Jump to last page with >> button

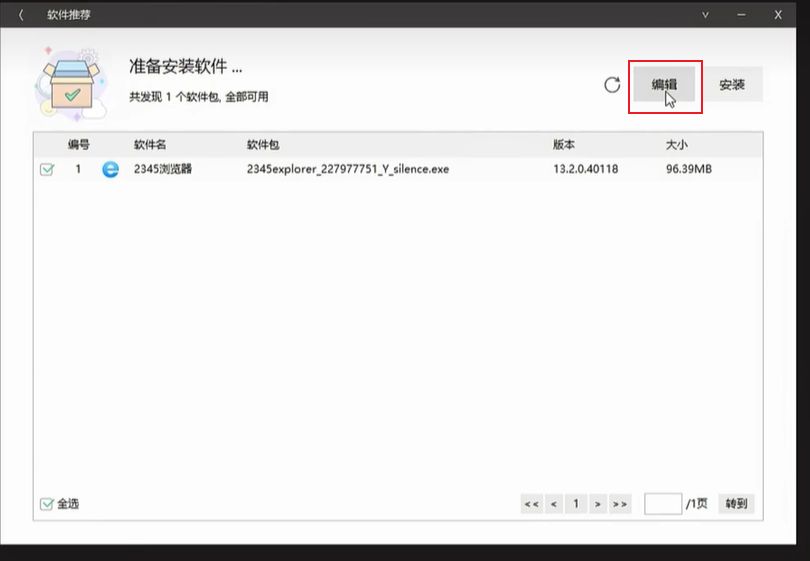[620, 504]
